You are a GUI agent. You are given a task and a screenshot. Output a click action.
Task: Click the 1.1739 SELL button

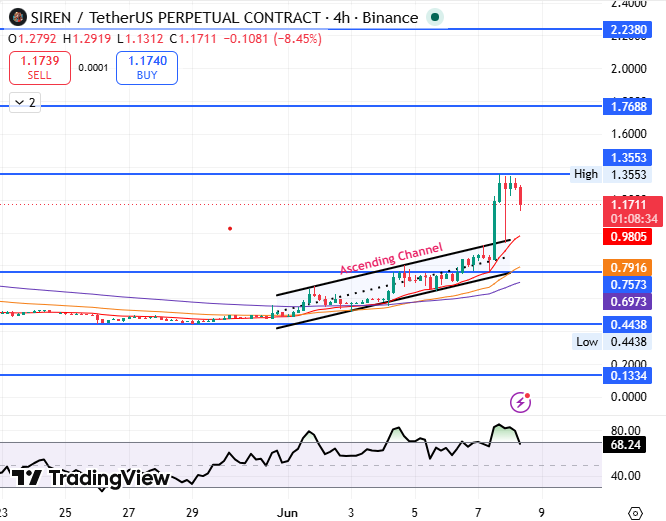40,68
